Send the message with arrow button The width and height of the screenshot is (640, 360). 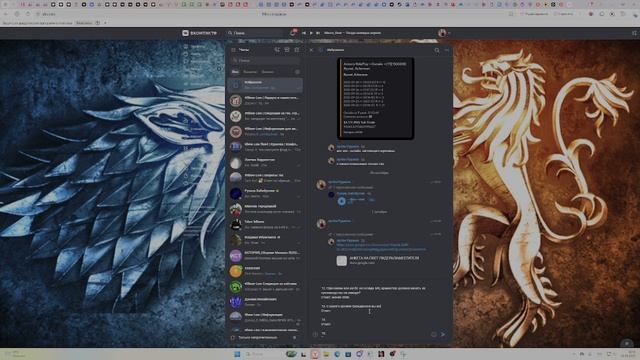point(443,334)
